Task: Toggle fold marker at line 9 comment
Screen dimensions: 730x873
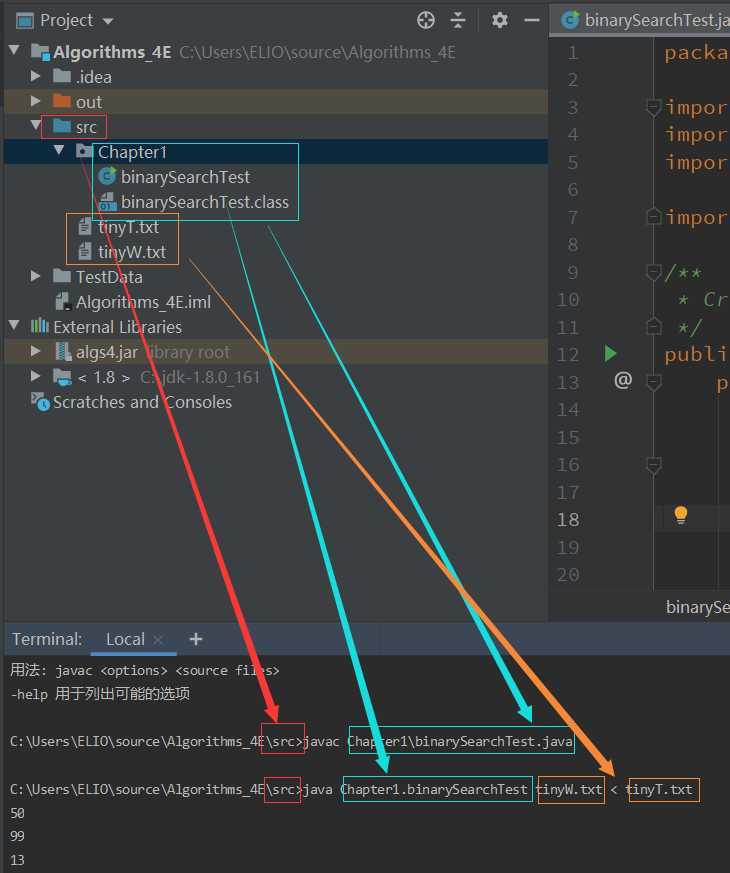Action: coord(654,272)
